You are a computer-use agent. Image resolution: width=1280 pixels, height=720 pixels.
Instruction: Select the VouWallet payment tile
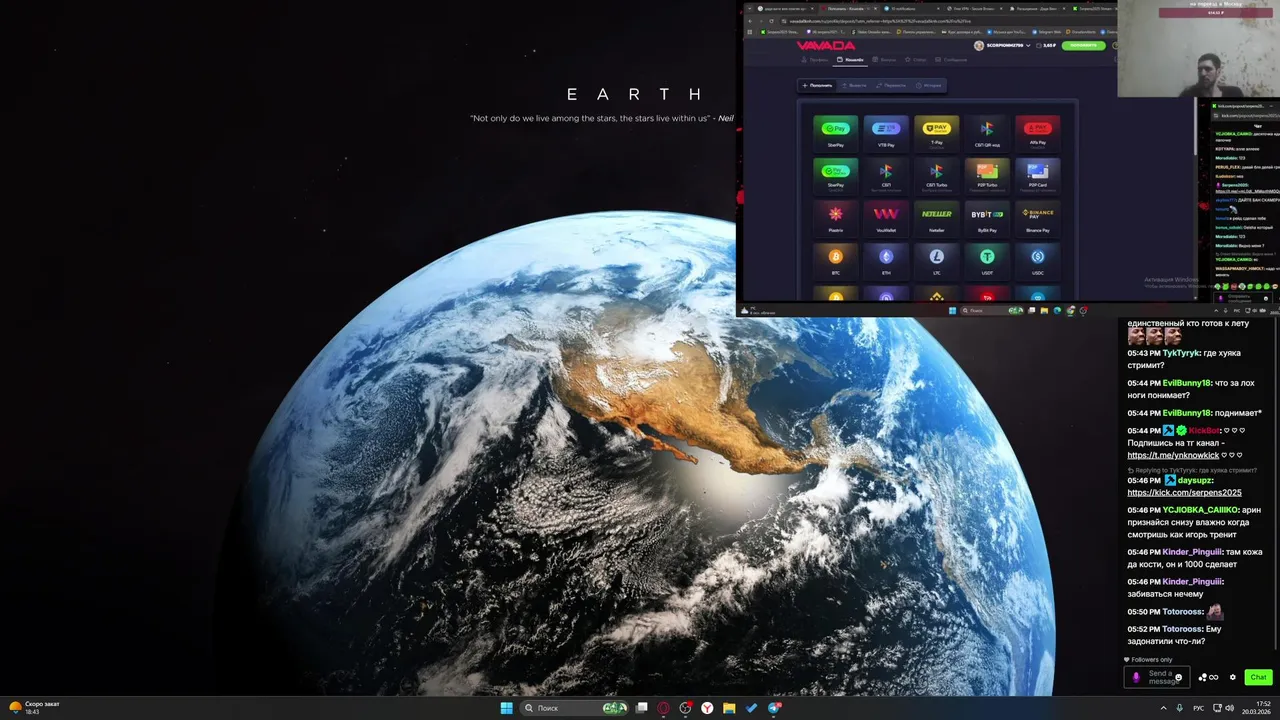886,218
